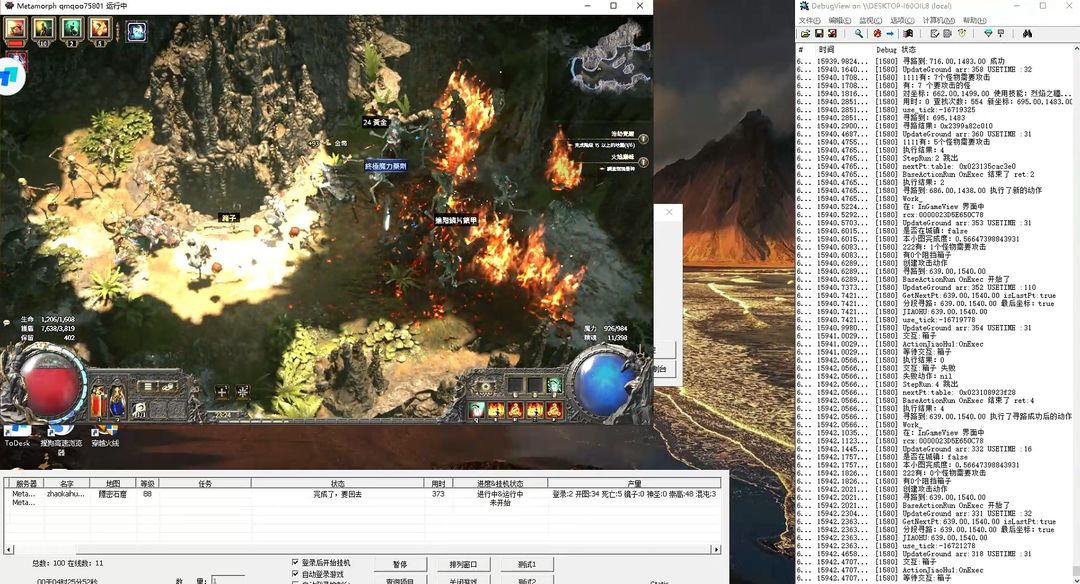Open the 穿越火线 desktop shortcut
The height and width of the screenshot is (584, 1080).
105,437
